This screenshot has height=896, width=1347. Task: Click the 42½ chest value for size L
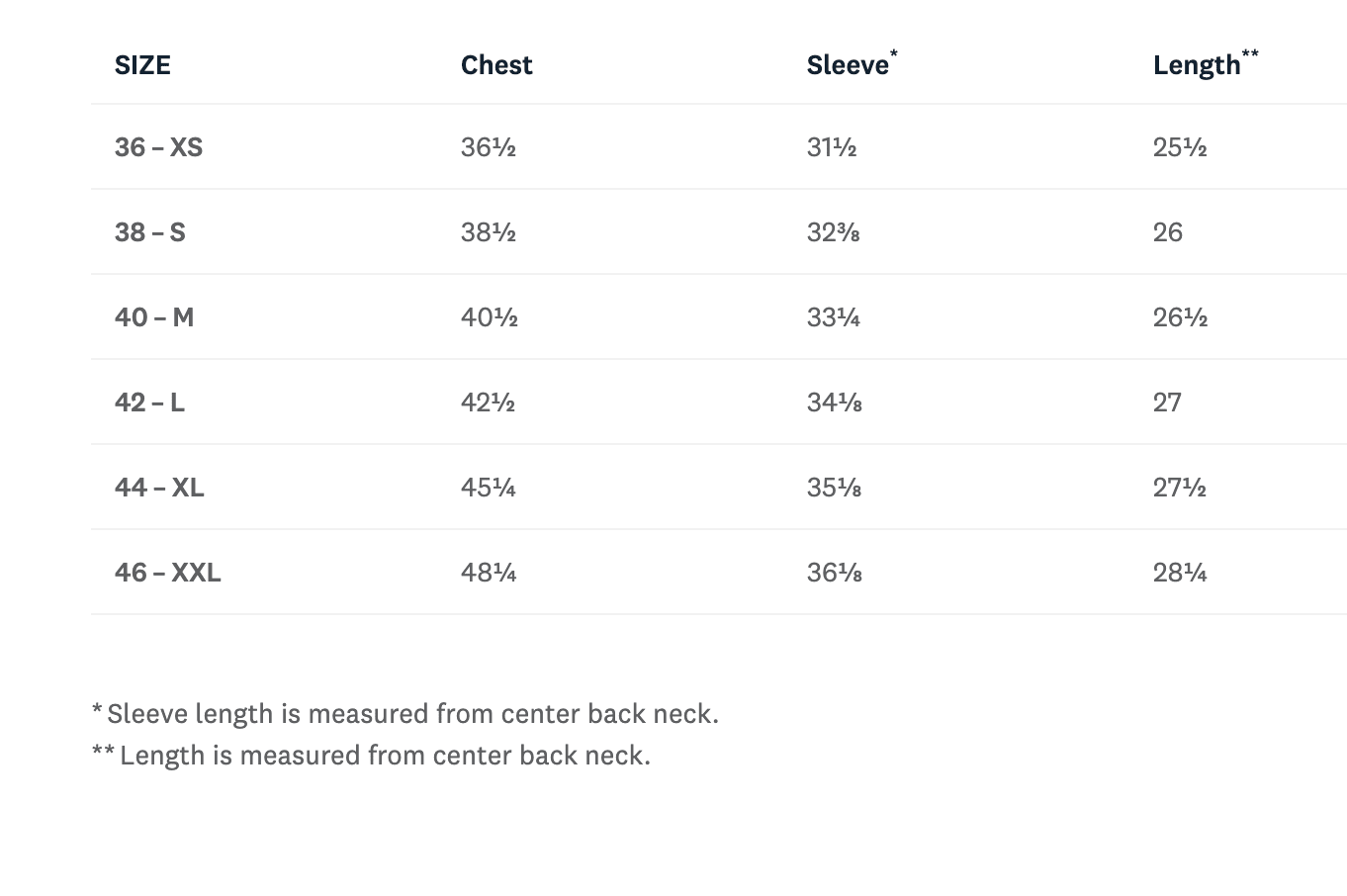[x=488, y=403]
